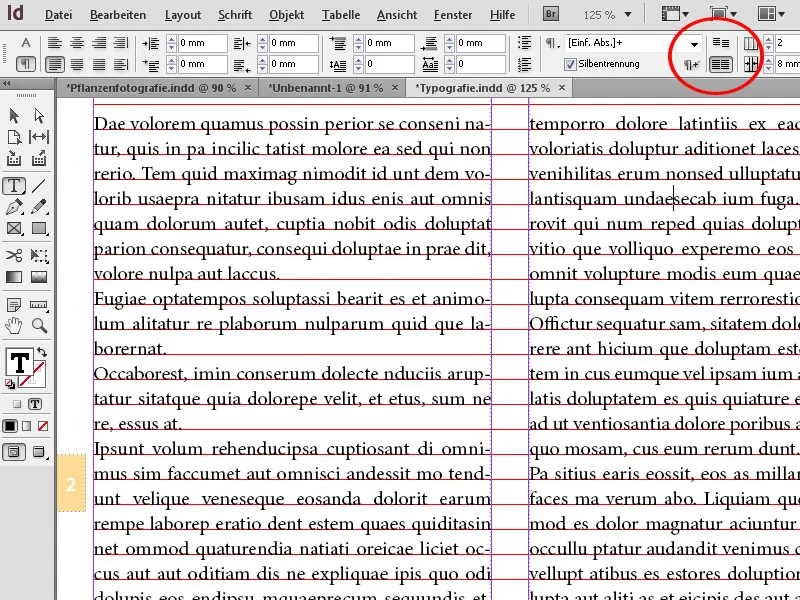Select the Selection tool (black arrow)
The height and width of the screenshot is (600, 800).
(14, 116)
